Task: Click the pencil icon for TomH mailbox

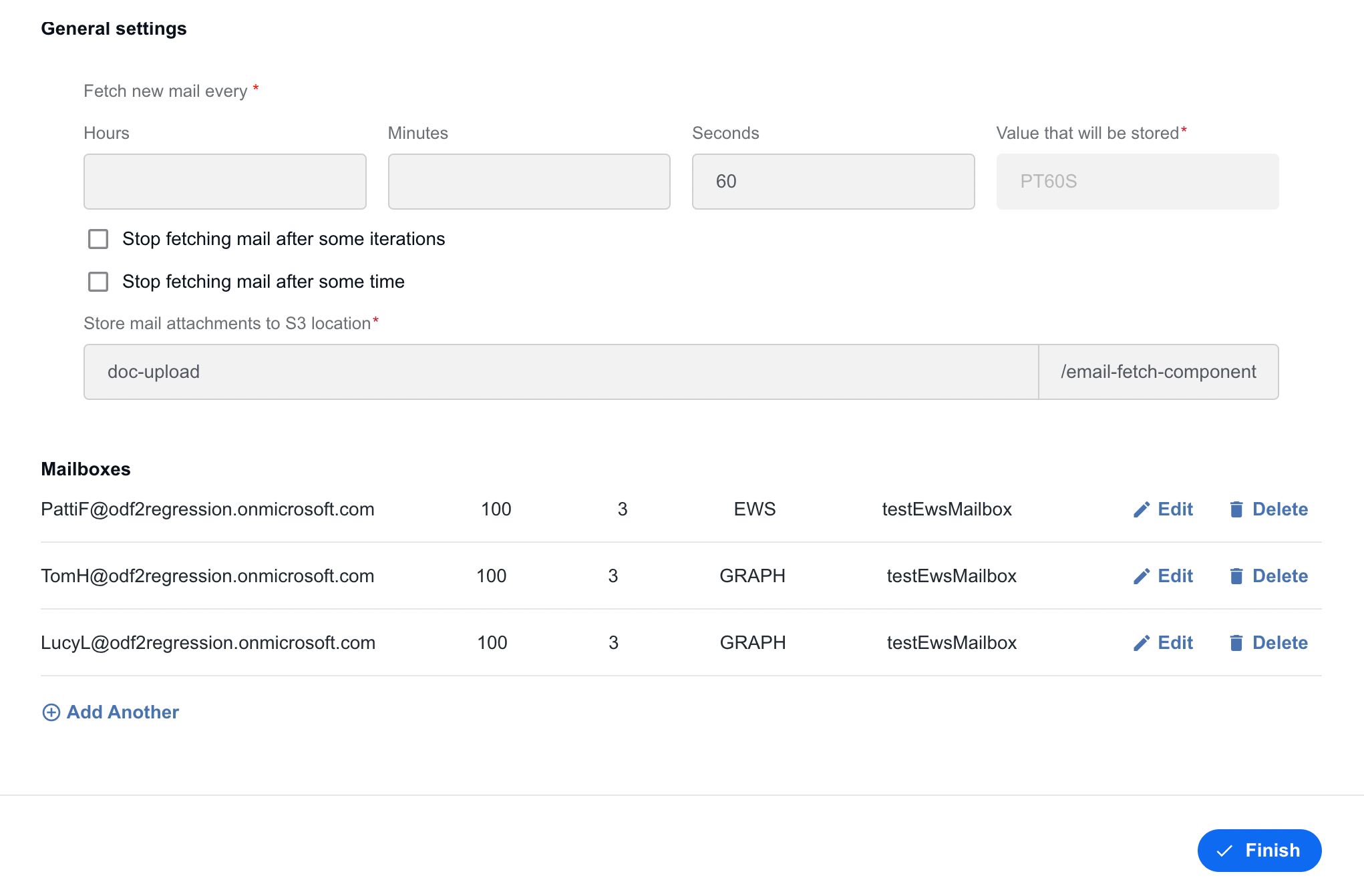Action: pyautogui.click(x=1142, y=576)
